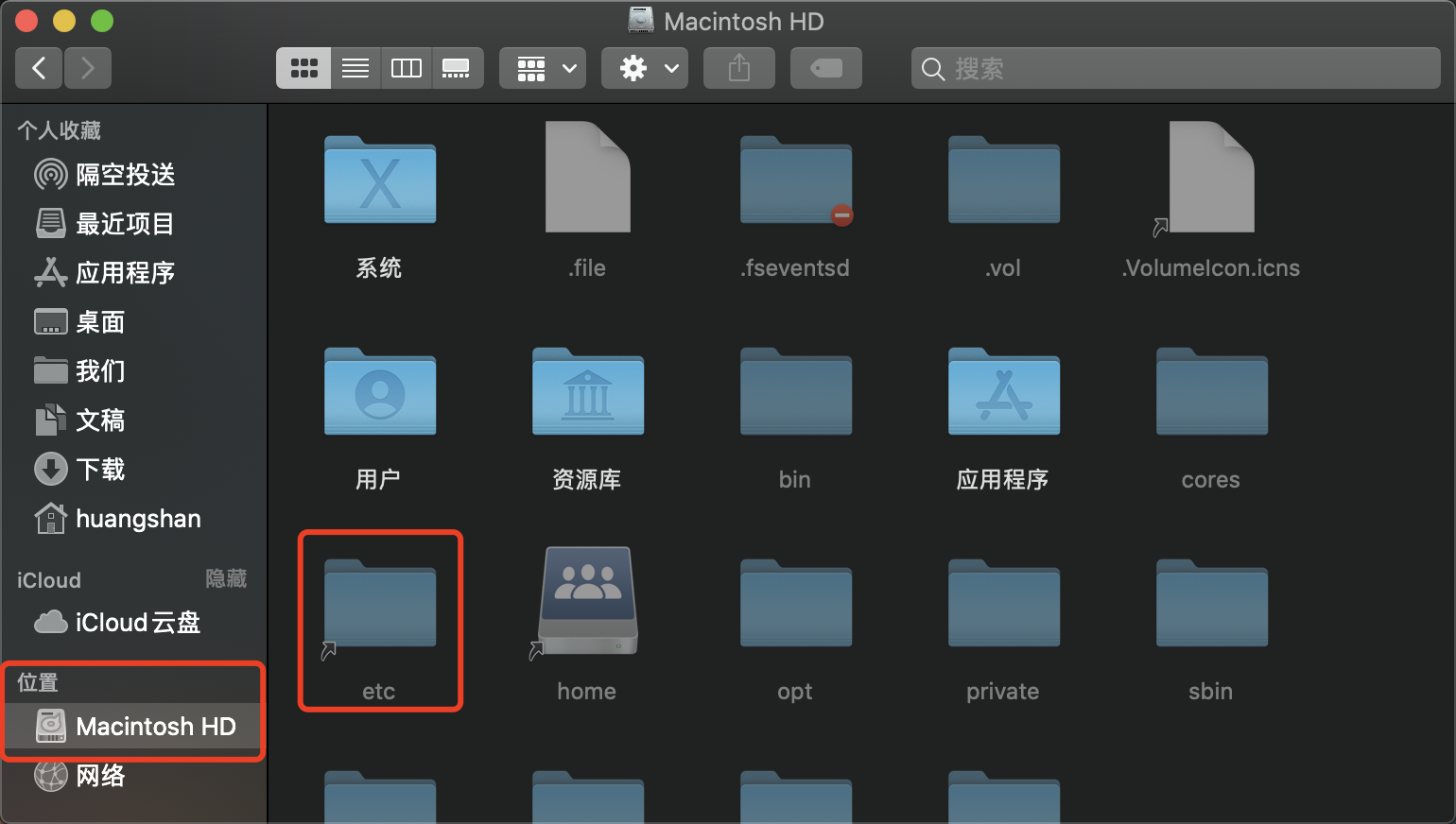Viewport: 1456px width, 824px height.
Task: Switch to icon view
Action: 303,68
